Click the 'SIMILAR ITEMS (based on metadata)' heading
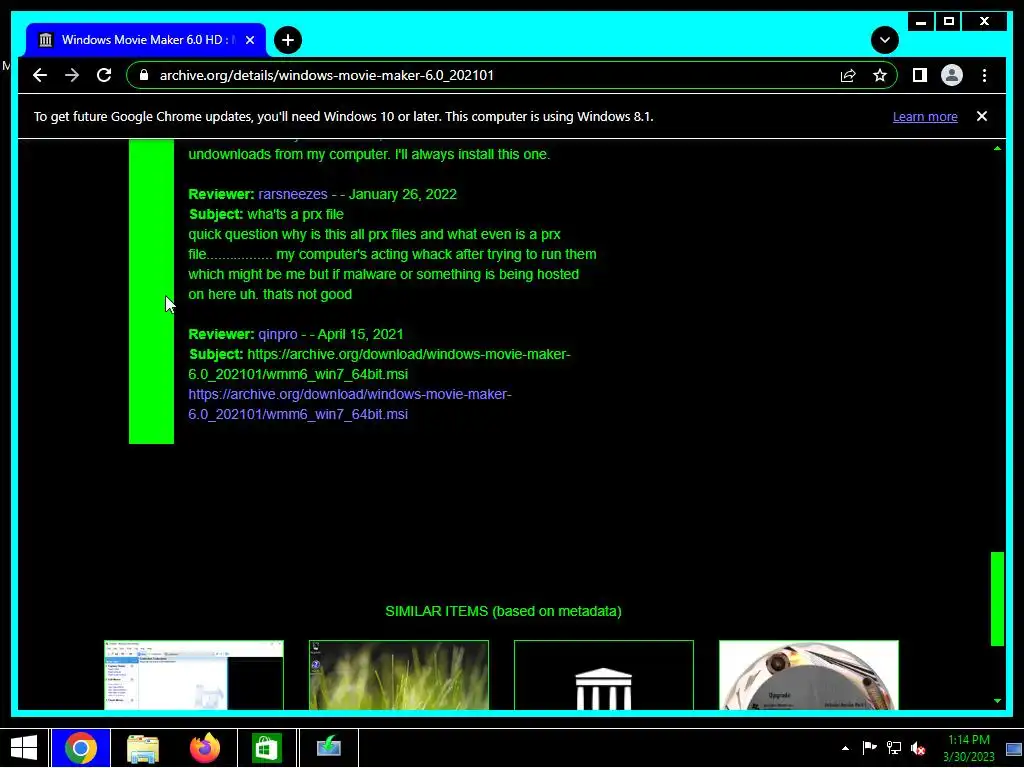The width and height of the screenshot is (1024, 768). coord(503,611)
